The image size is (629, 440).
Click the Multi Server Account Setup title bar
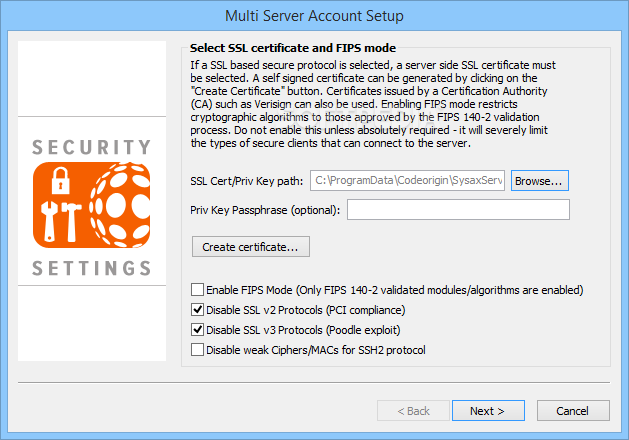pos(314,16)
